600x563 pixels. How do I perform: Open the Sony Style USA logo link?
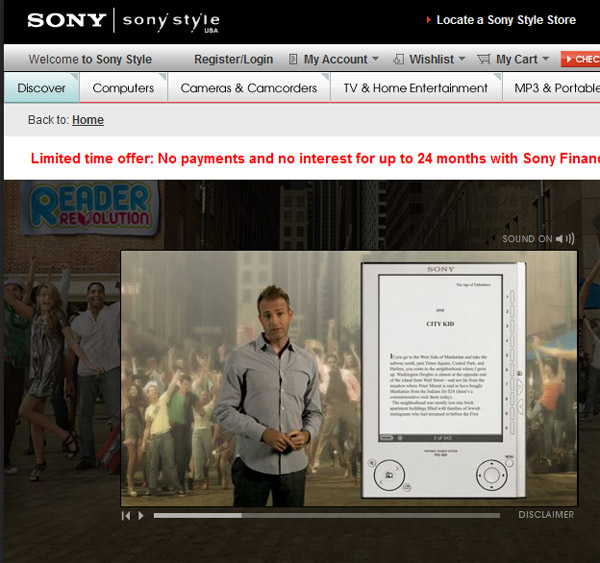[x=171, y=22]
